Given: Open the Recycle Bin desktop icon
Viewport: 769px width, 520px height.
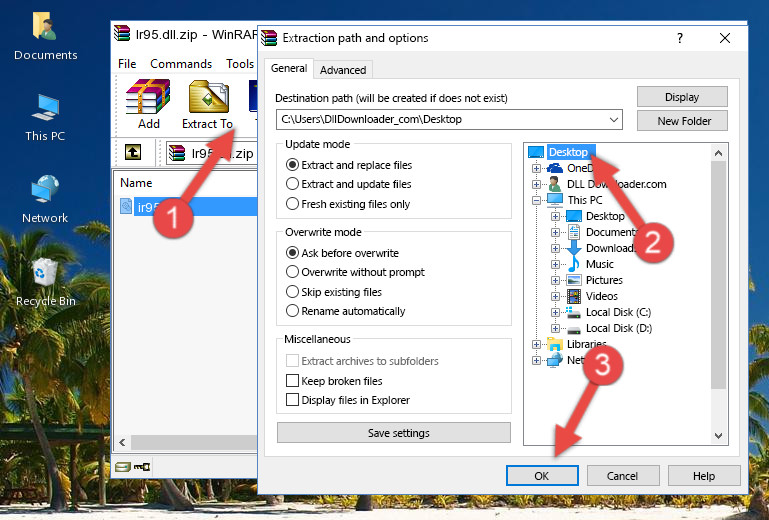Looking at the screenshot, I should [x=45, y=271].
